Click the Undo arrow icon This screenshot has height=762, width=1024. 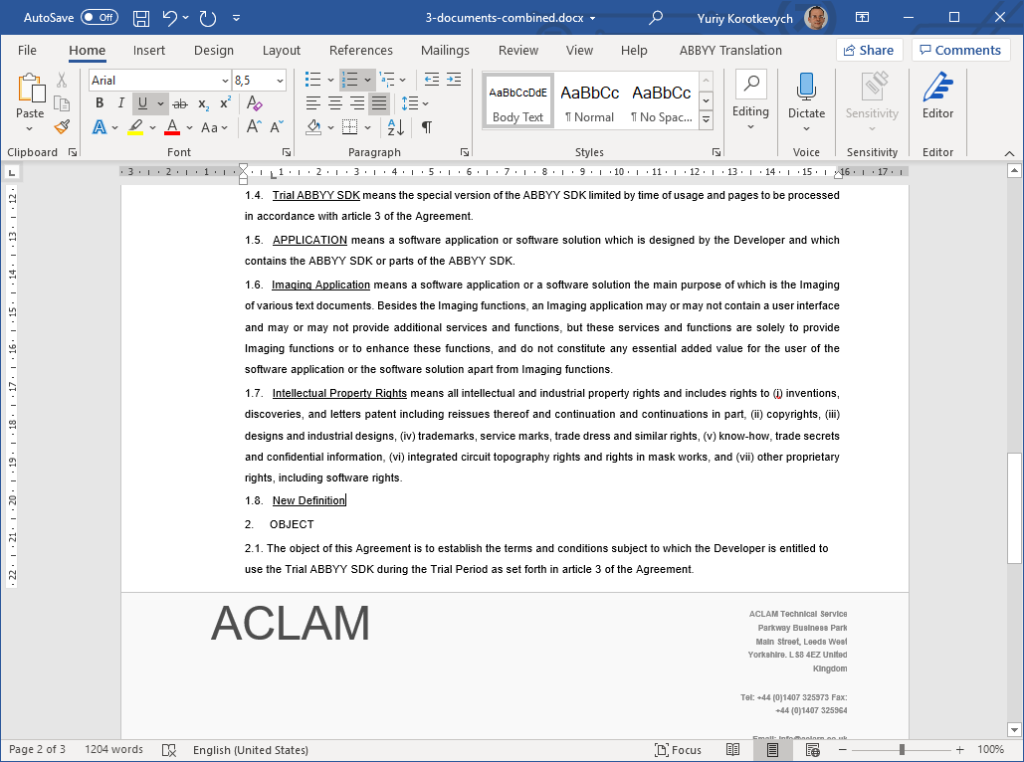(170, 18)
